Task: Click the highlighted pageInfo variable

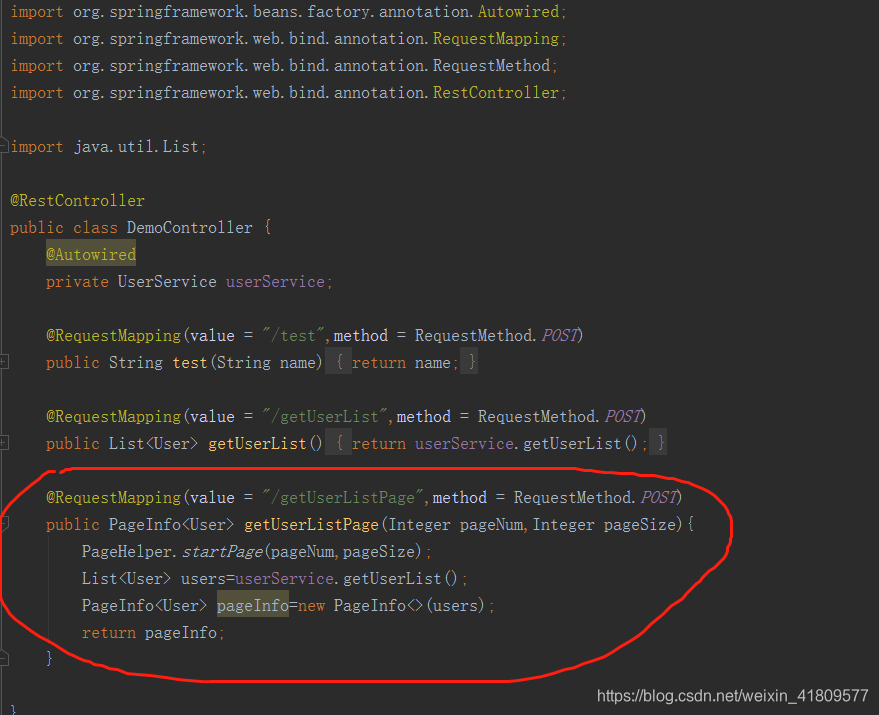Action: (x=253, y=606)
